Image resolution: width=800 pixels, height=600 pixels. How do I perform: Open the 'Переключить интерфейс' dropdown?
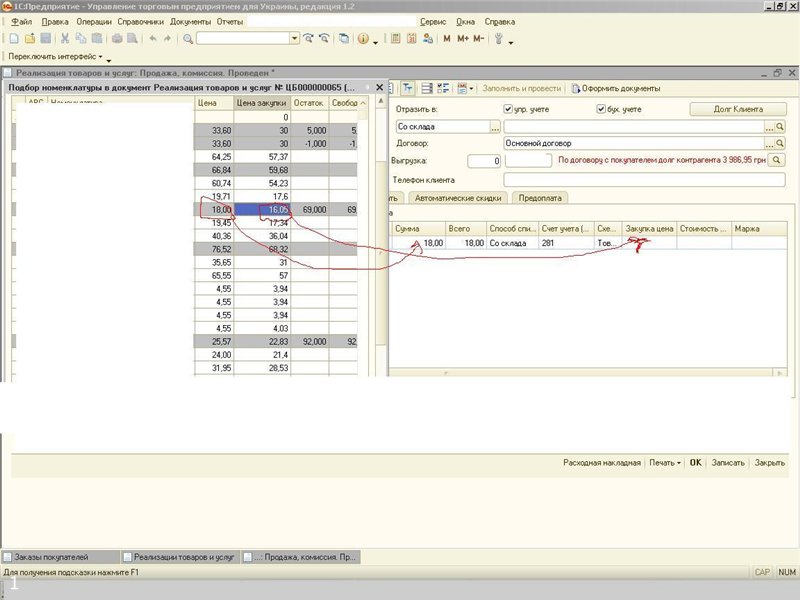pos(55,57)
